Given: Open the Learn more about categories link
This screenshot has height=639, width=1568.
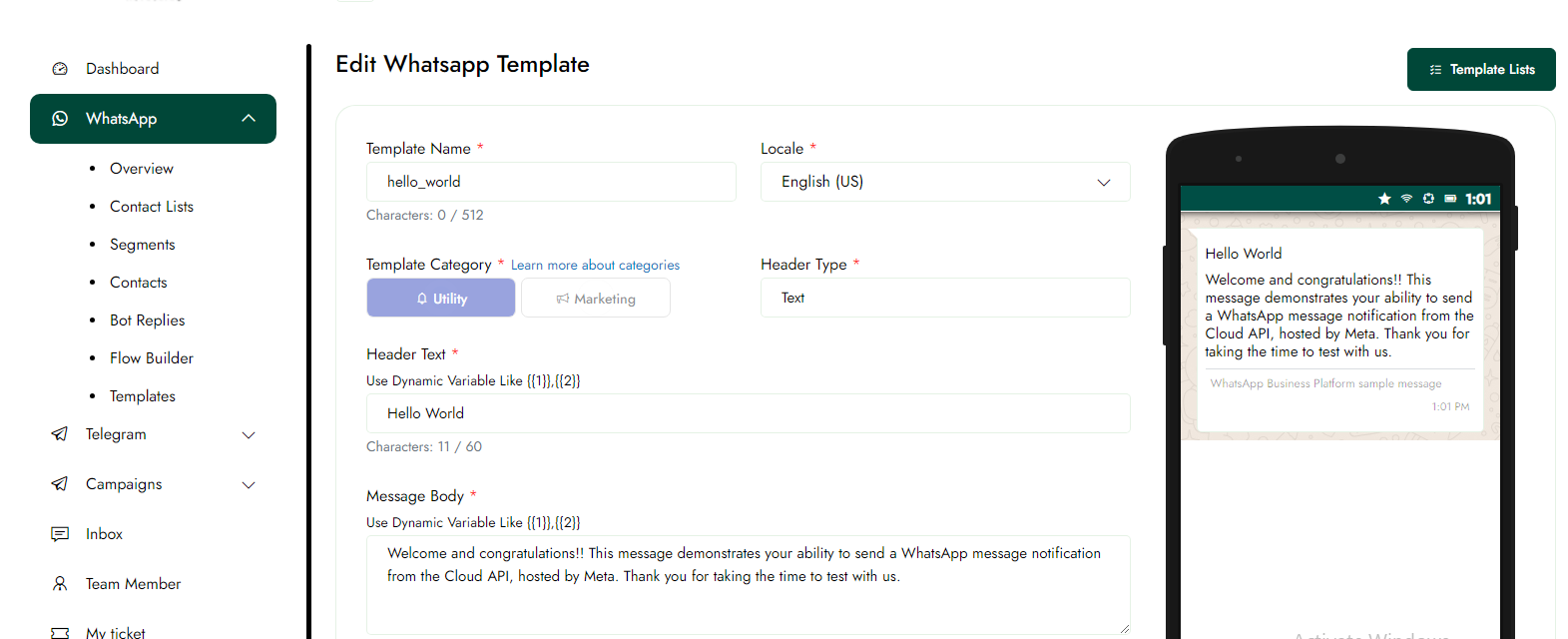Looking at the screenshot, I should tap(595, 266).
